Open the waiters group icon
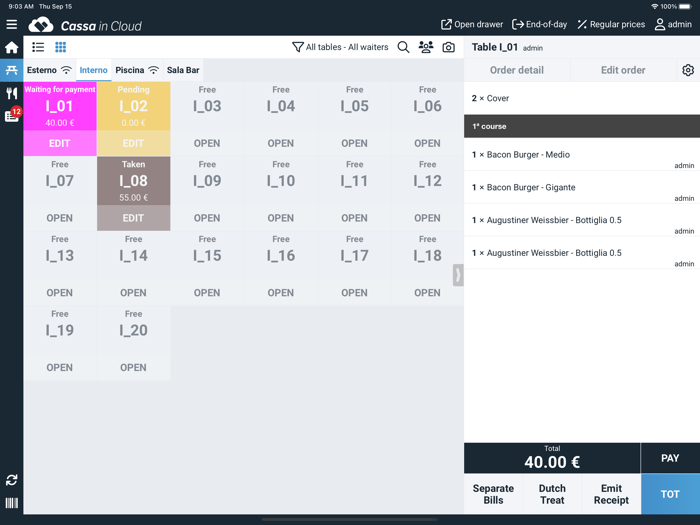 click(426, 47)
